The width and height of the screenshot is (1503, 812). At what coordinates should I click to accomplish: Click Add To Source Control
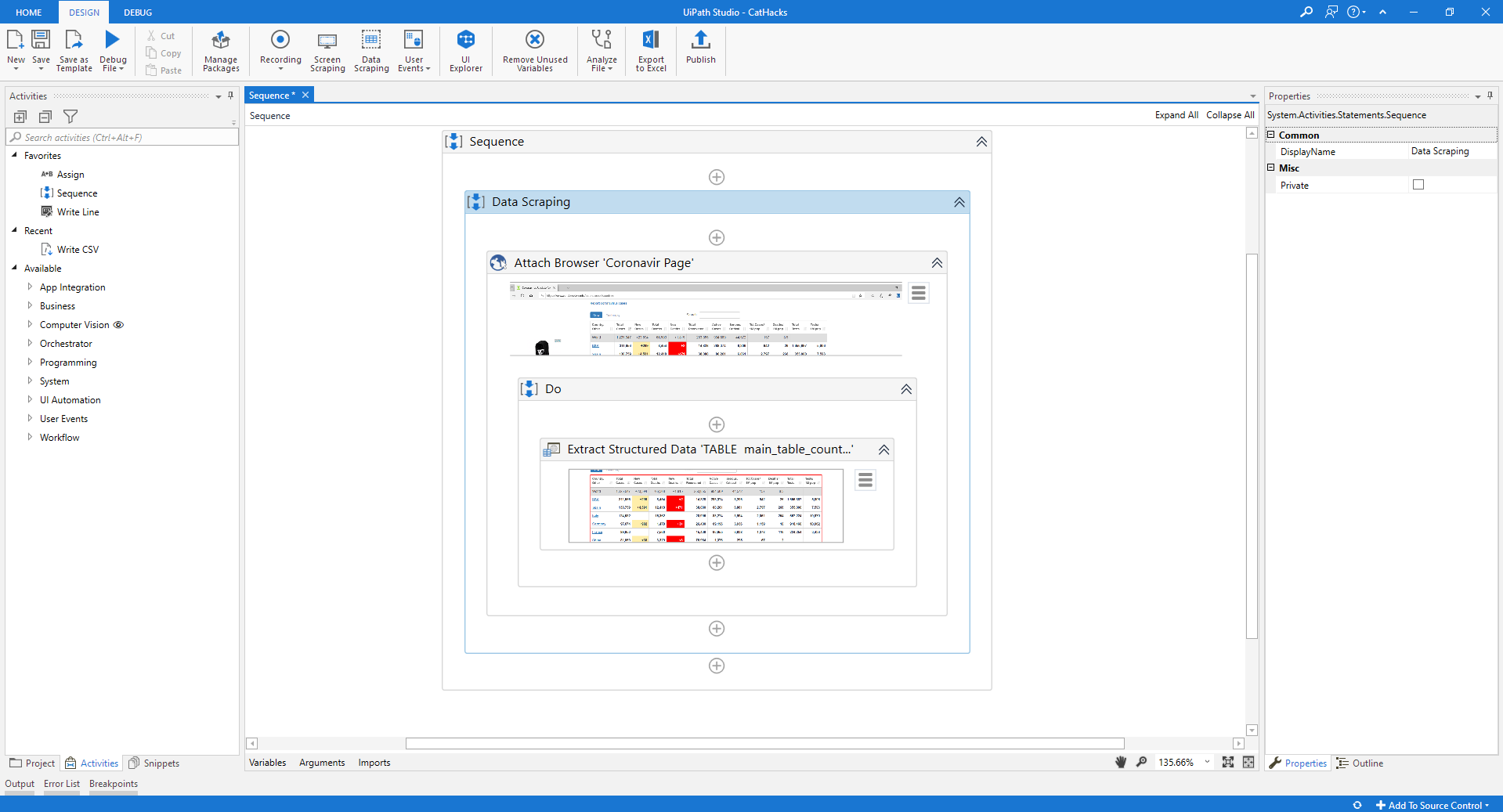click(x=1433, y=805)
